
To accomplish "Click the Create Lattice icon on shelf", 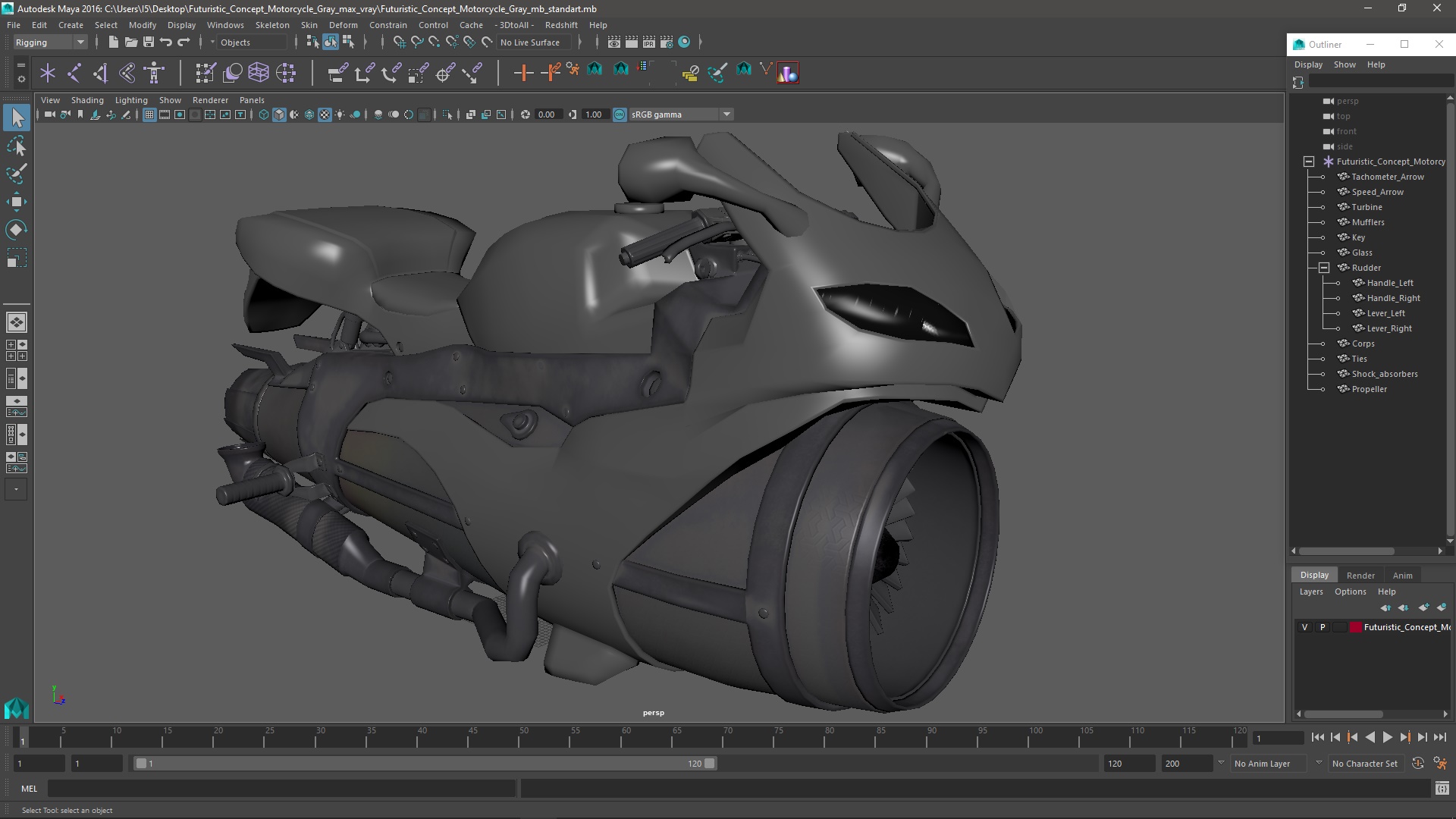I will [259, 73].
